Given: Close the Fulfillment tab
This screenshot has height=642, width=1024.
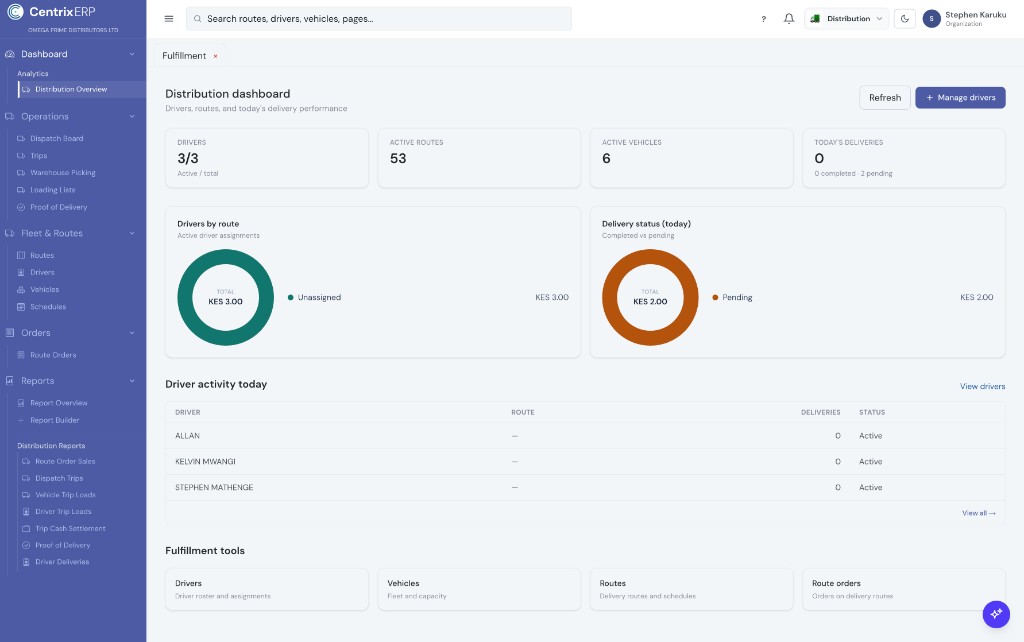Looking at the screenshot, I should pyautogui.click(x=216, y=56).
